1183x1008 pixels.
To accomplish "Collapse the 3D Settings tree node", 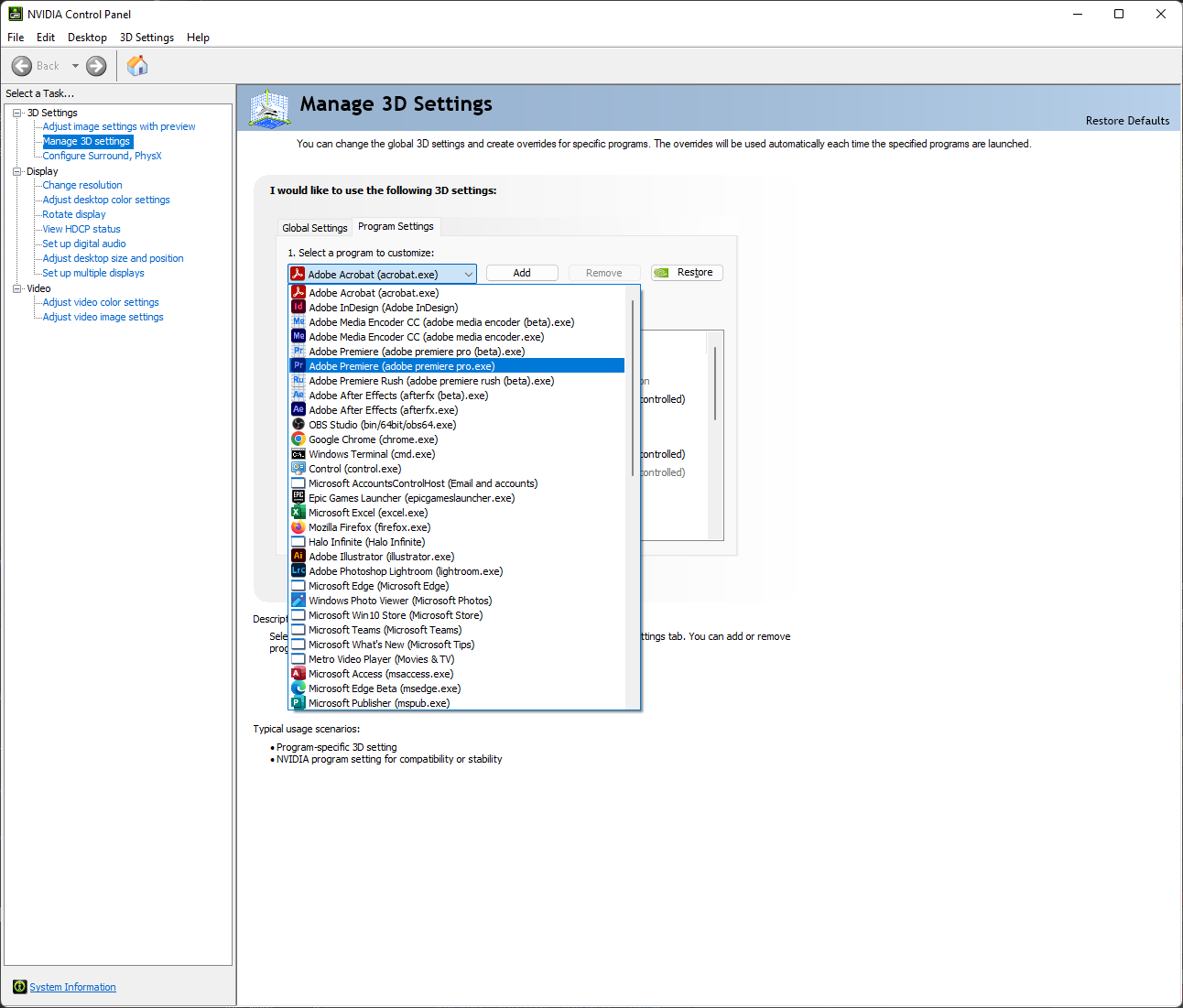I will pos(16,113).
